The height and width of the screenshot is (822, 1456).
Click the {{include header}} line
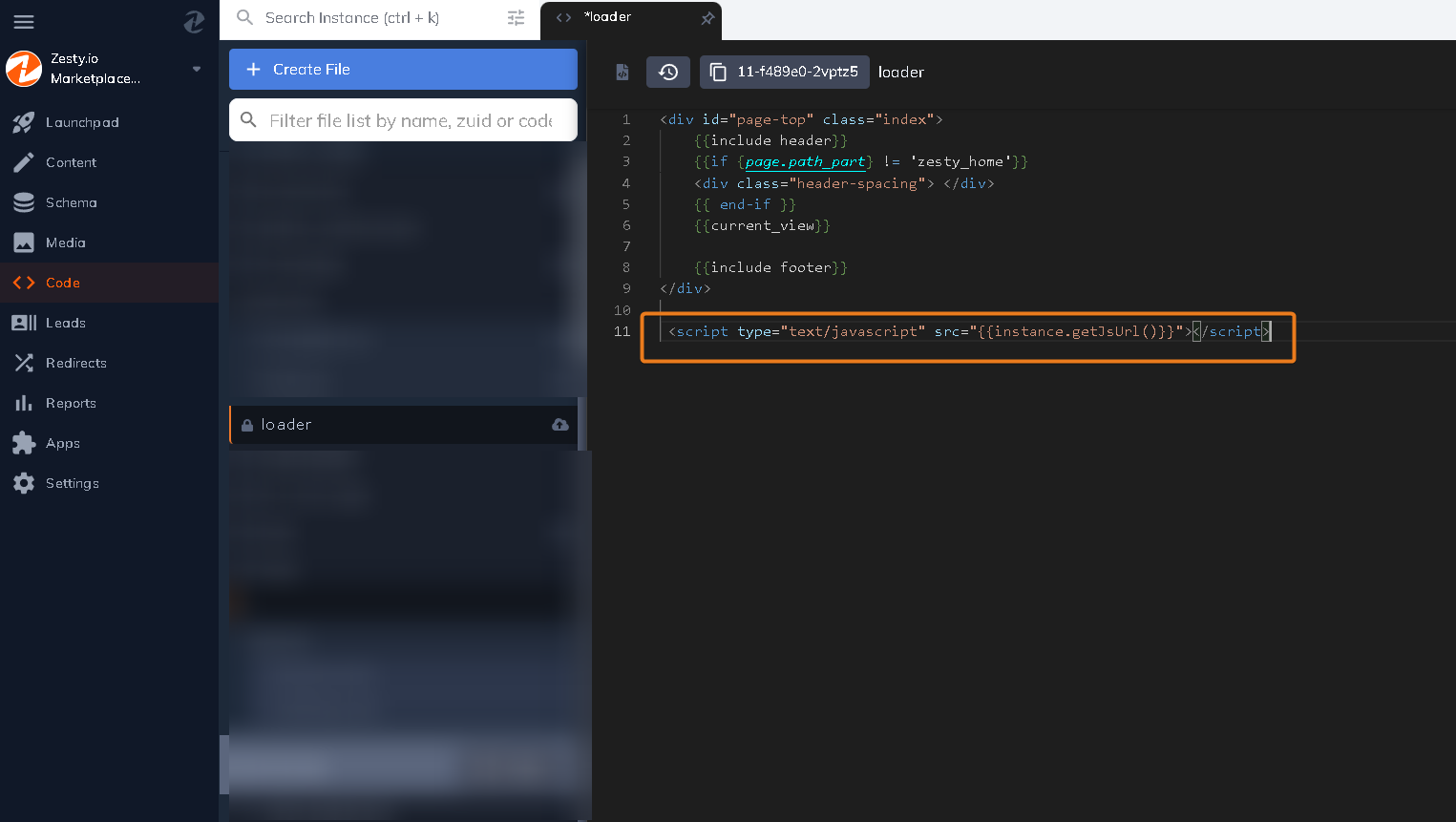(771, 140)
